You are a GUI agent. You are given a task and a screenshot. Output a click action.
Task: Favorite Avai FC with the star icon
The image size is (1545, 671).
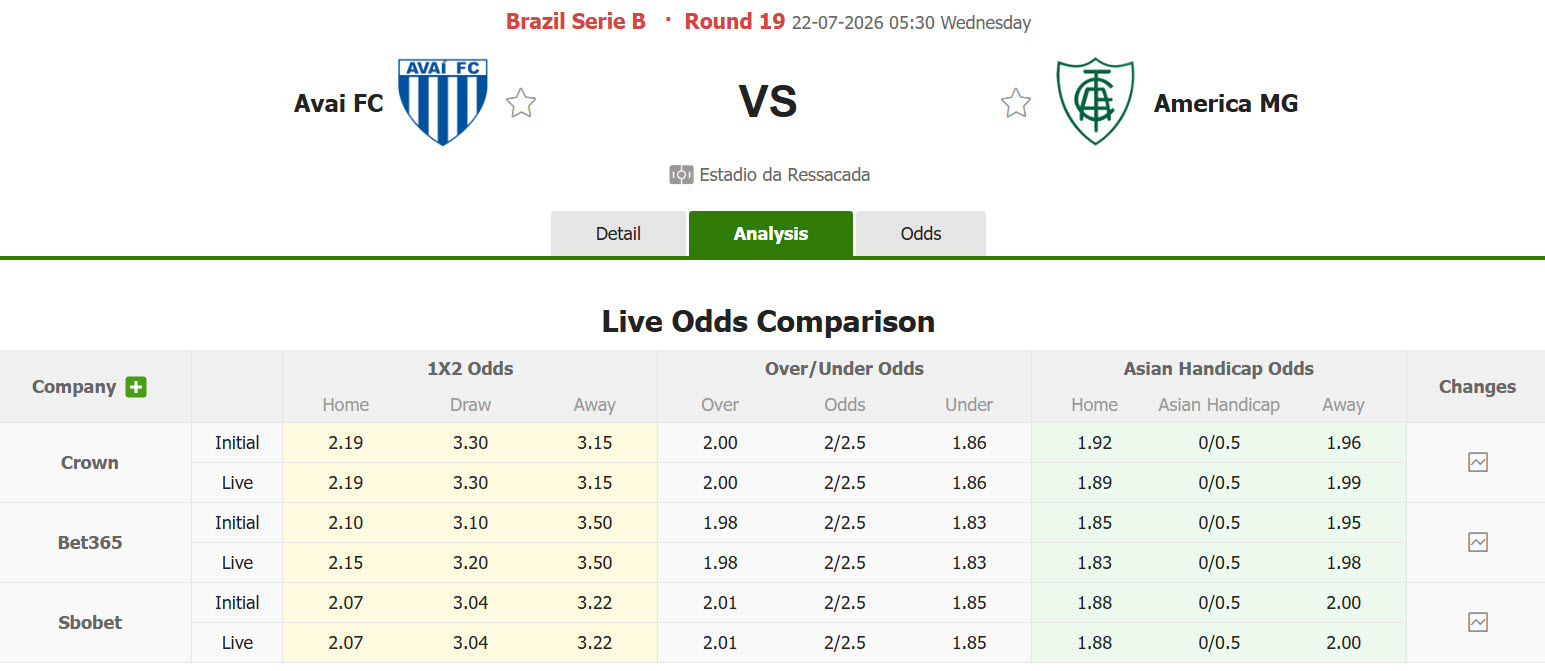[x=521, y=102]
